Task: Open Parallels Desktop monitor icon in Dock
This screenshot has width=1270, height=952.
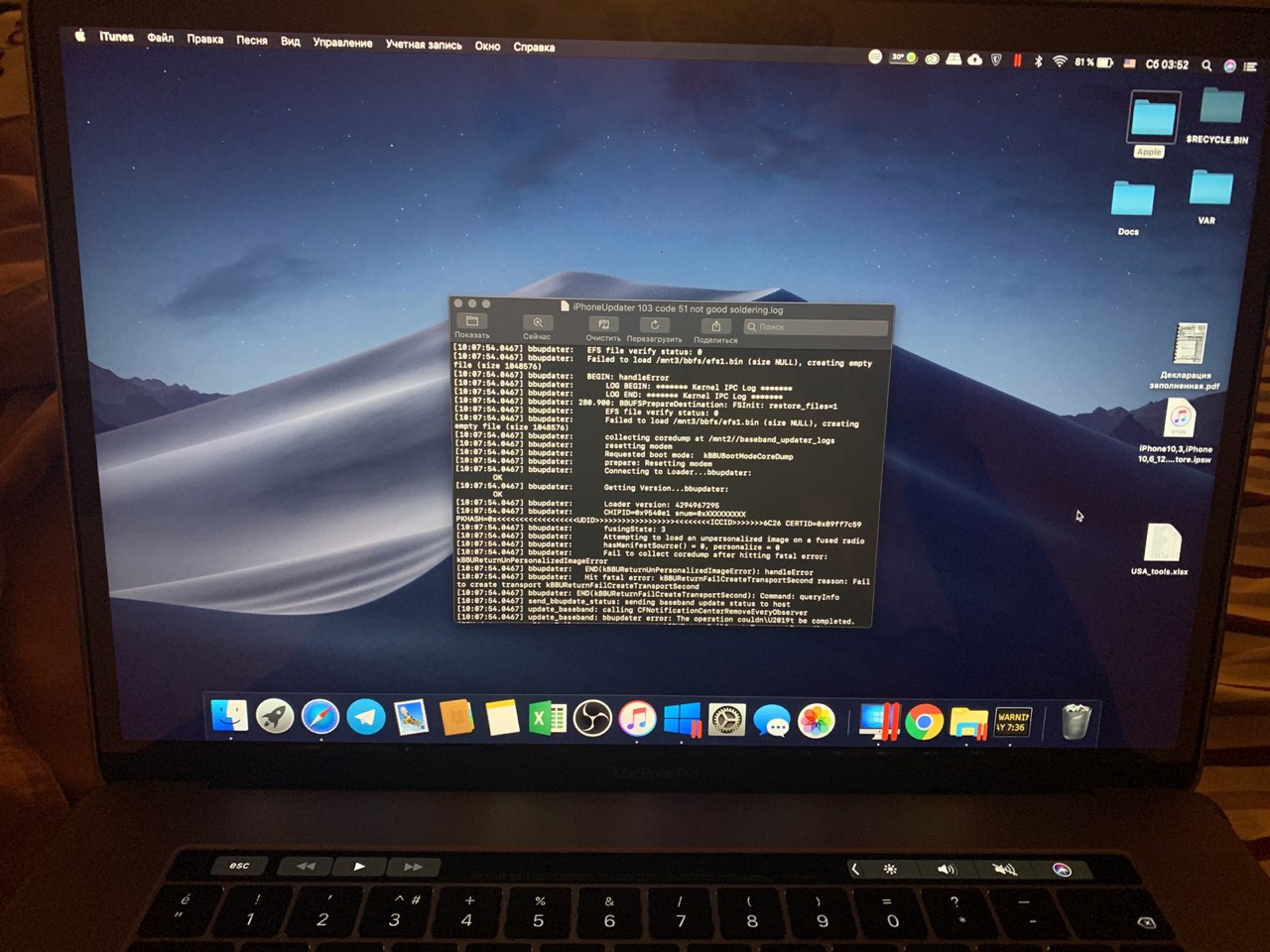Action: coord(879,722)
